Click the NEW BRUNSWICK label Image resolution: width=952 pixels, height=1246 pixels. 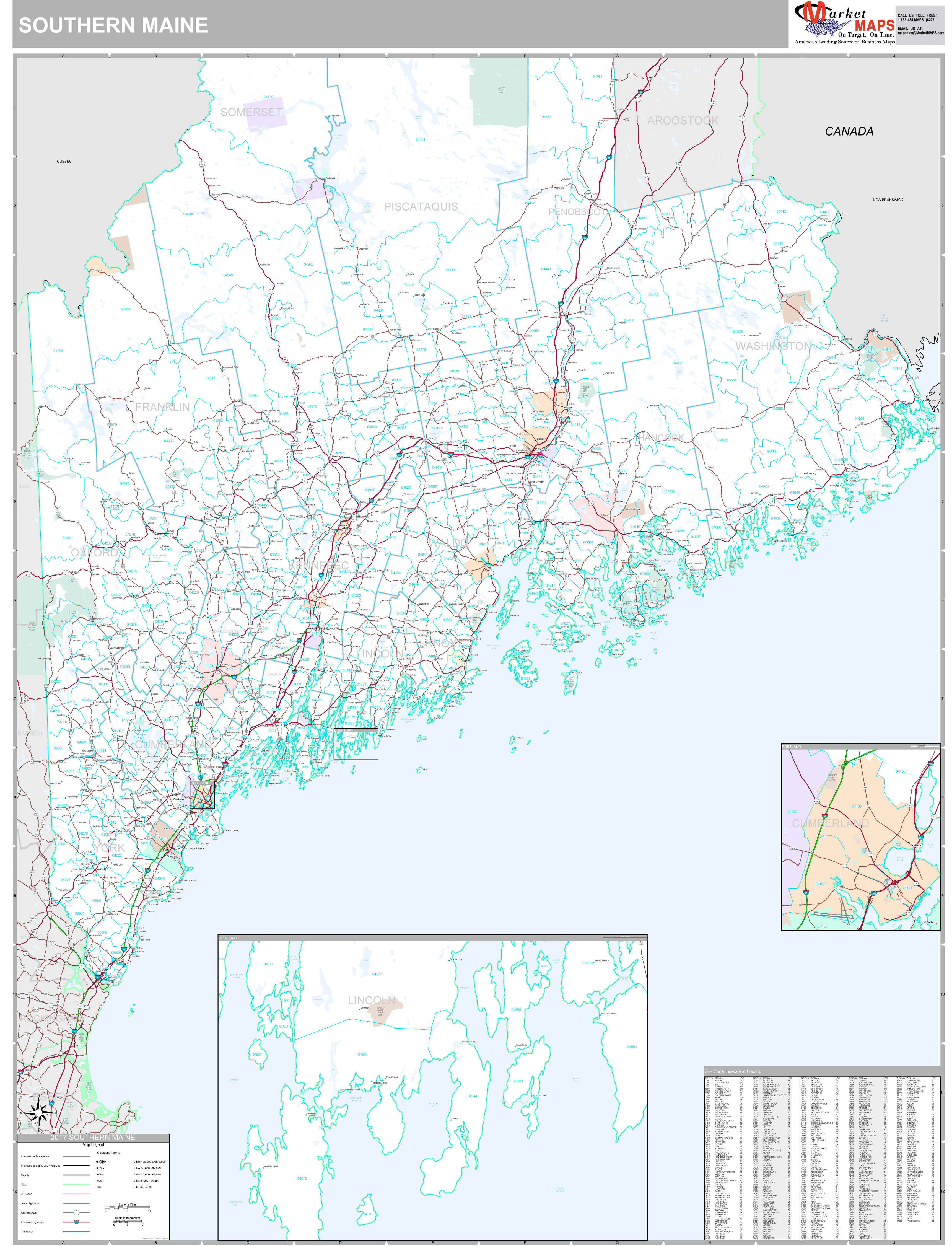[888, 200]
